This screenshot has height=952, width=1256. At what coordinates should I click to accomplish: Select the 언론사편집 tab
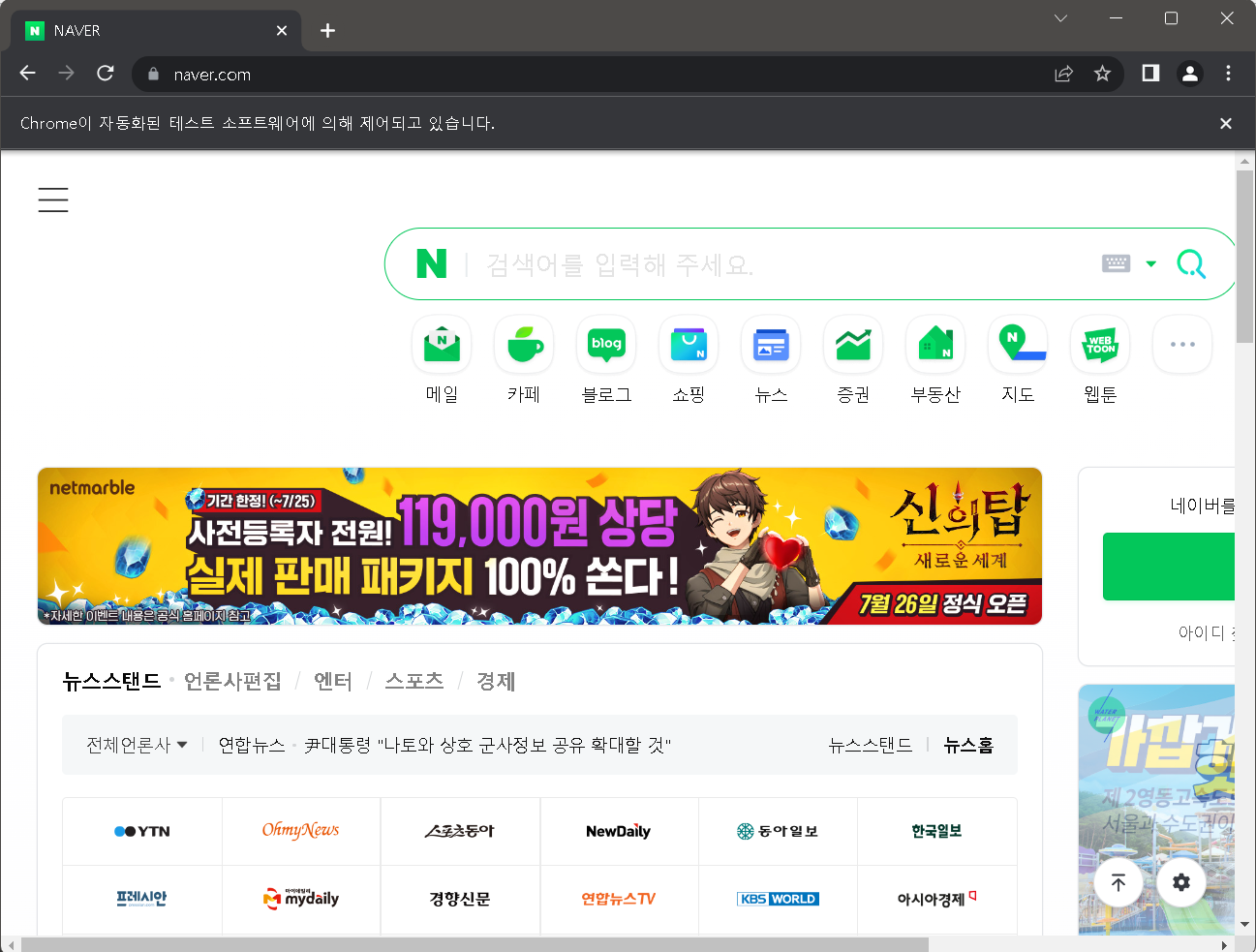tap(232, 681)
